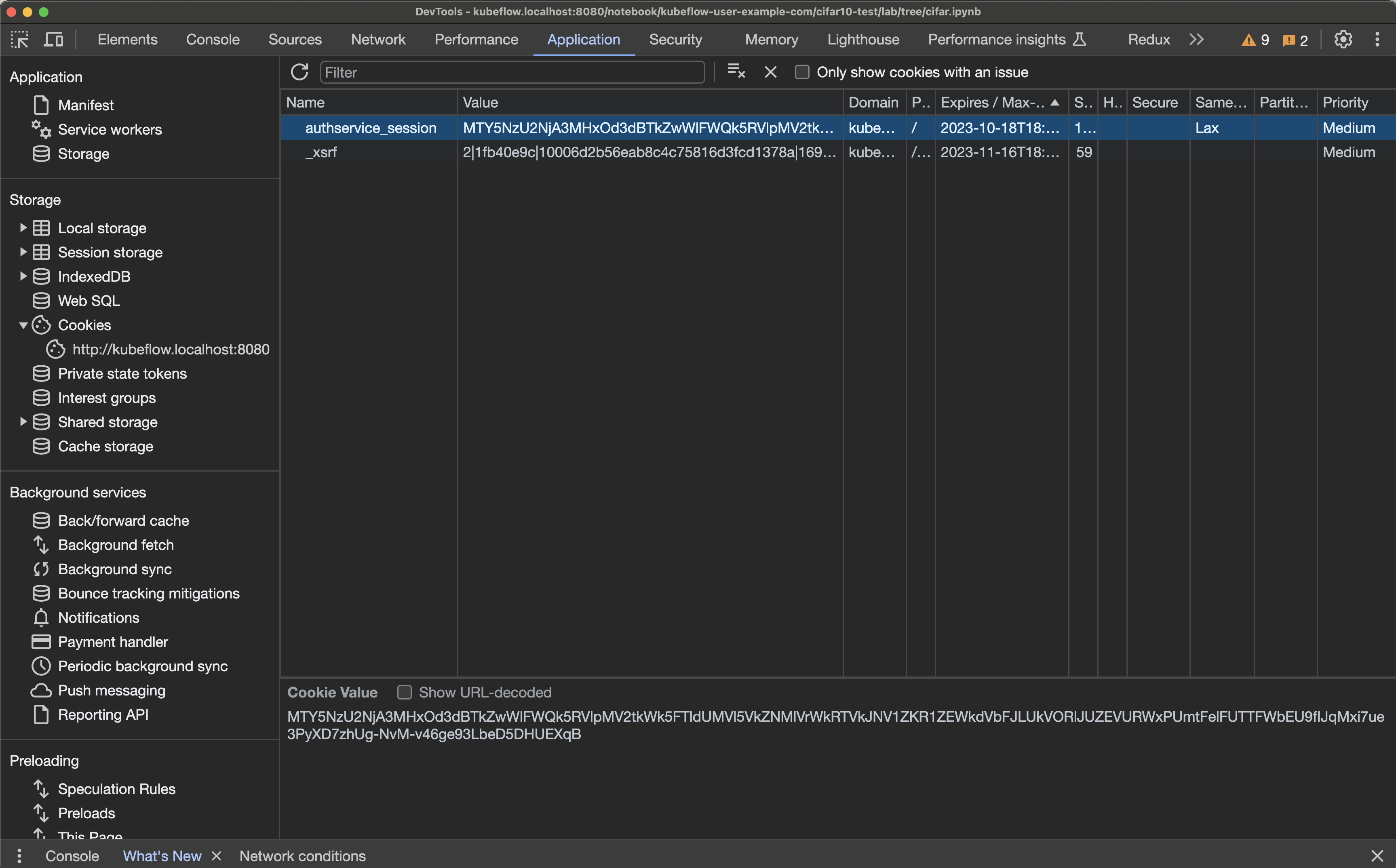Check the Show URL-decoded checkbox
The height and width of the screenshot is (868, 1396).
click(405, 692)
